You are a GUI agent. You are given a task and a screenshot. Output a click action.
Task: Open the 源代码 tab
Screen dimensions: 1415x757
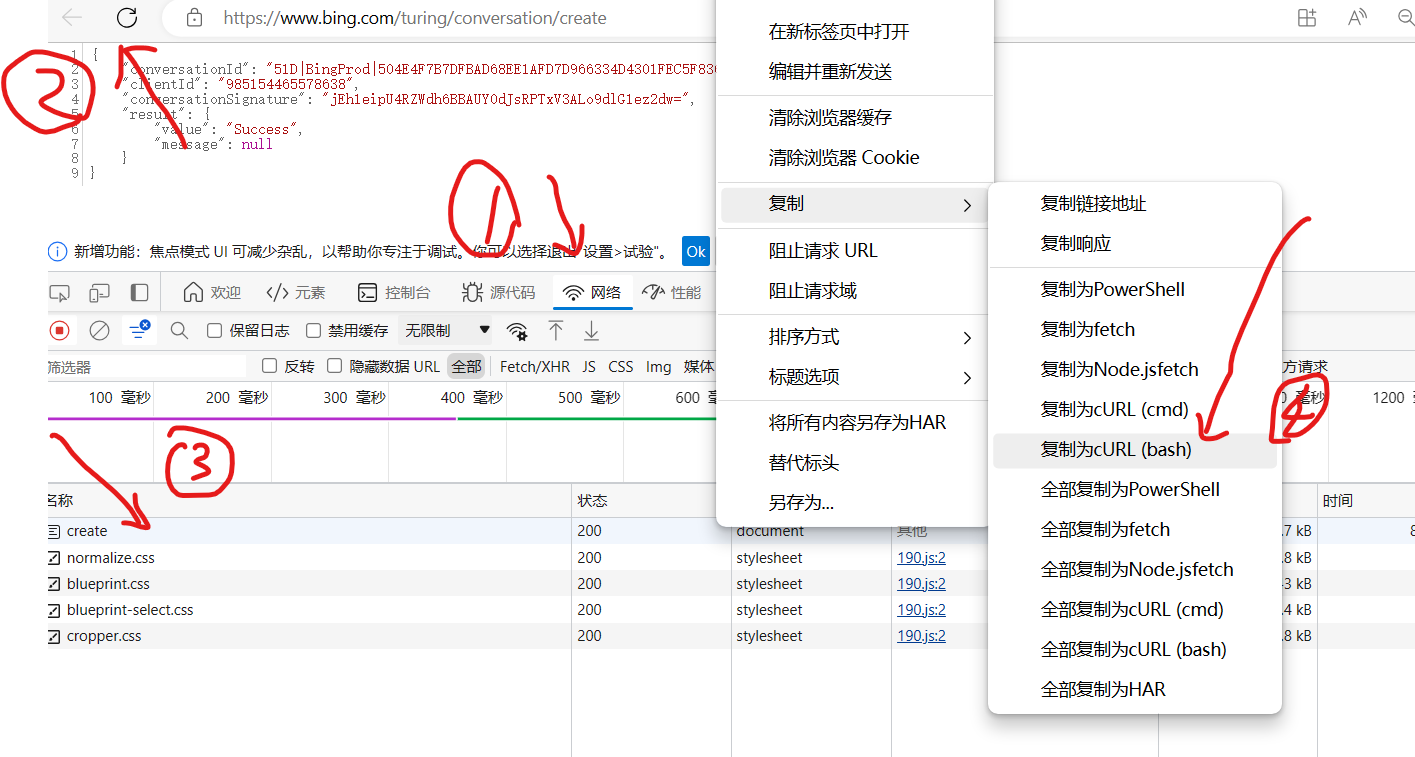pyautogui.click(x=499, y=293)
